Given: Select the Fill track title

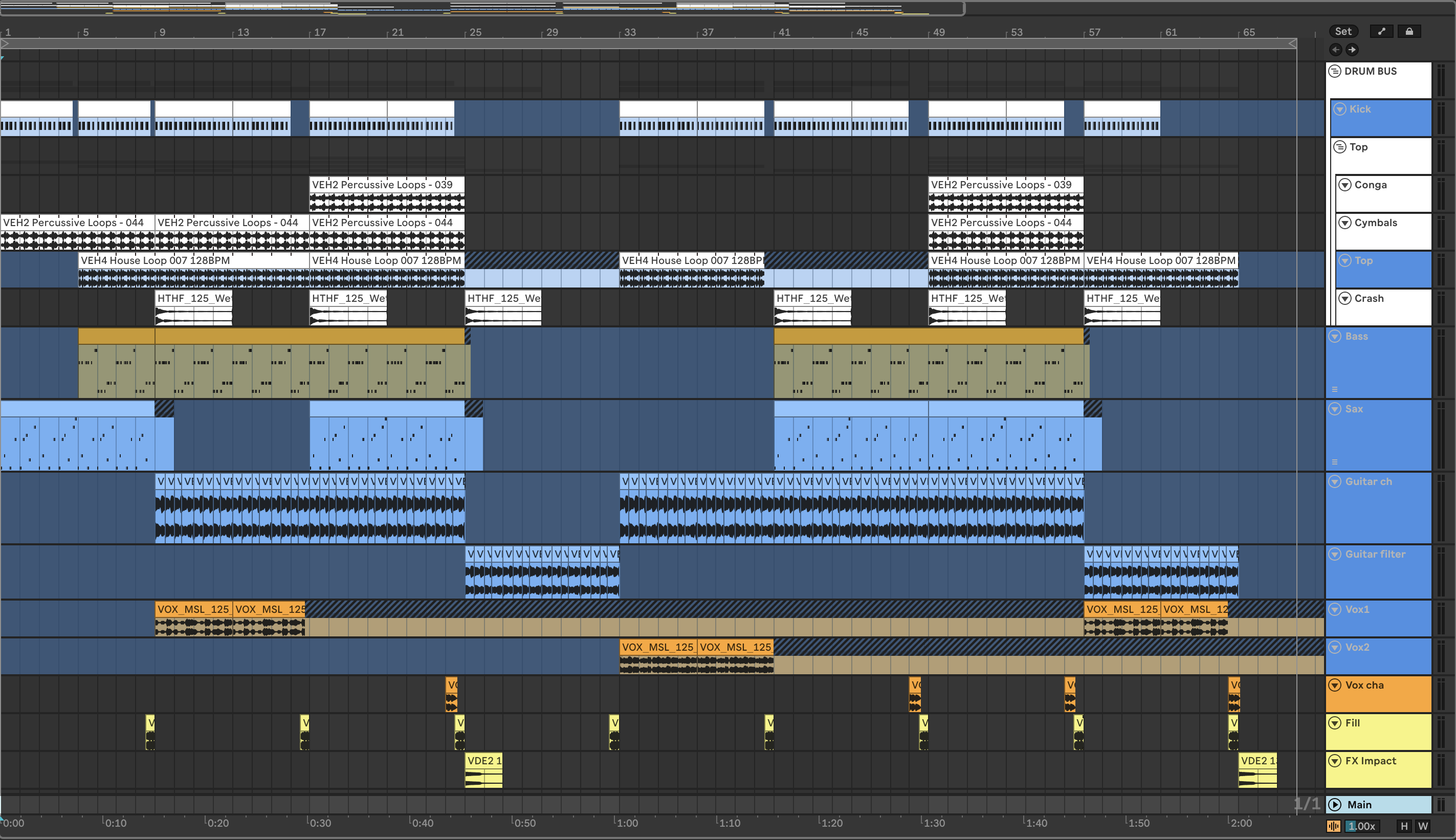Looking at the screenshot, I should click(1353, 723).
